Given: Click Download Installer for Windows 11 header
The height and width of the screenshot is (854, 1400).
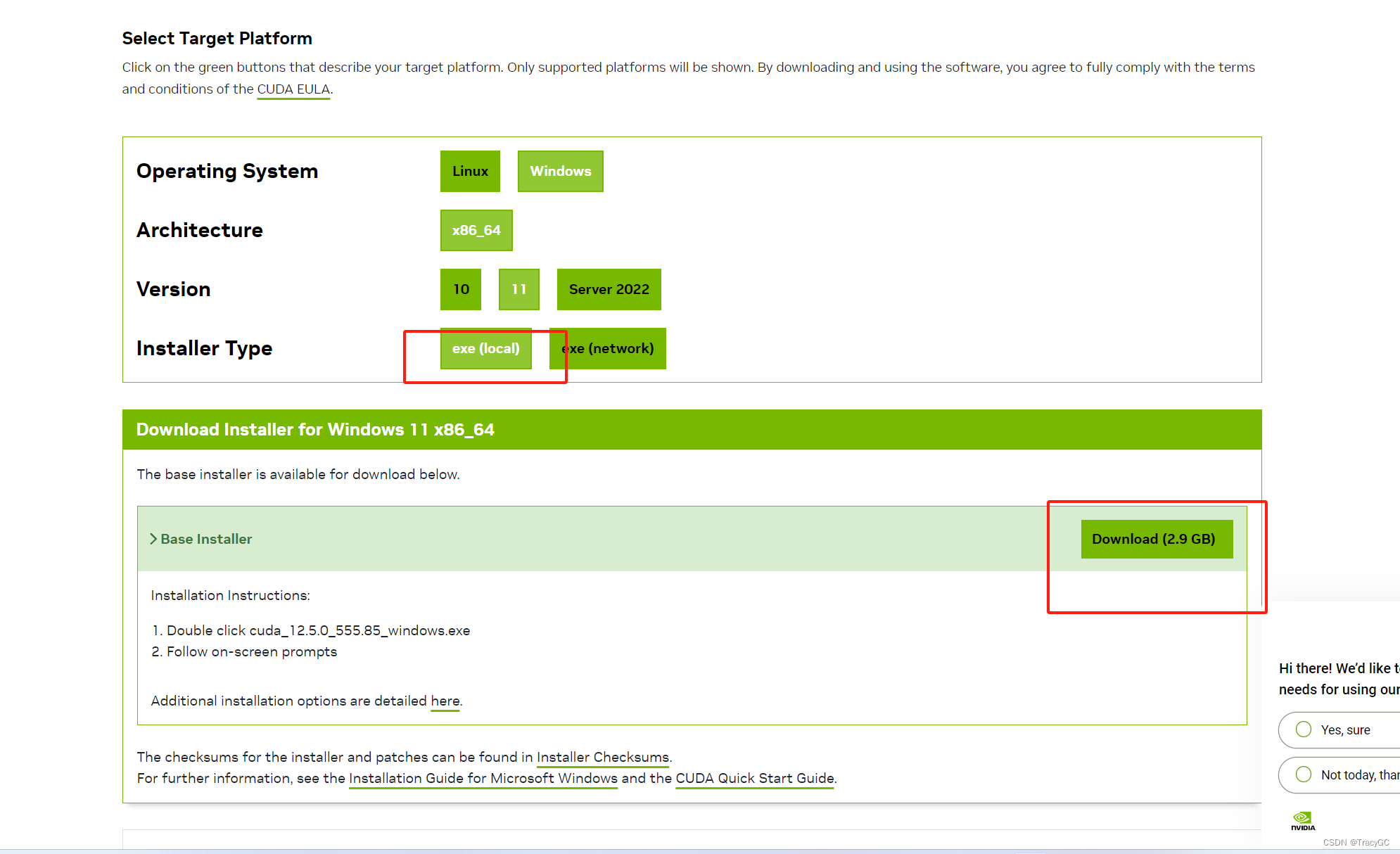Looking at the screenshot, I should coord(315,430).
